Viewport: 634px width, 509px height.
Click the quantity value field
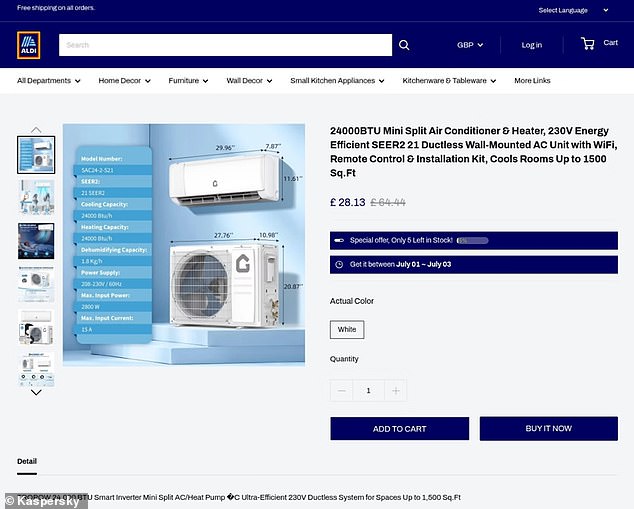[368, 391]
